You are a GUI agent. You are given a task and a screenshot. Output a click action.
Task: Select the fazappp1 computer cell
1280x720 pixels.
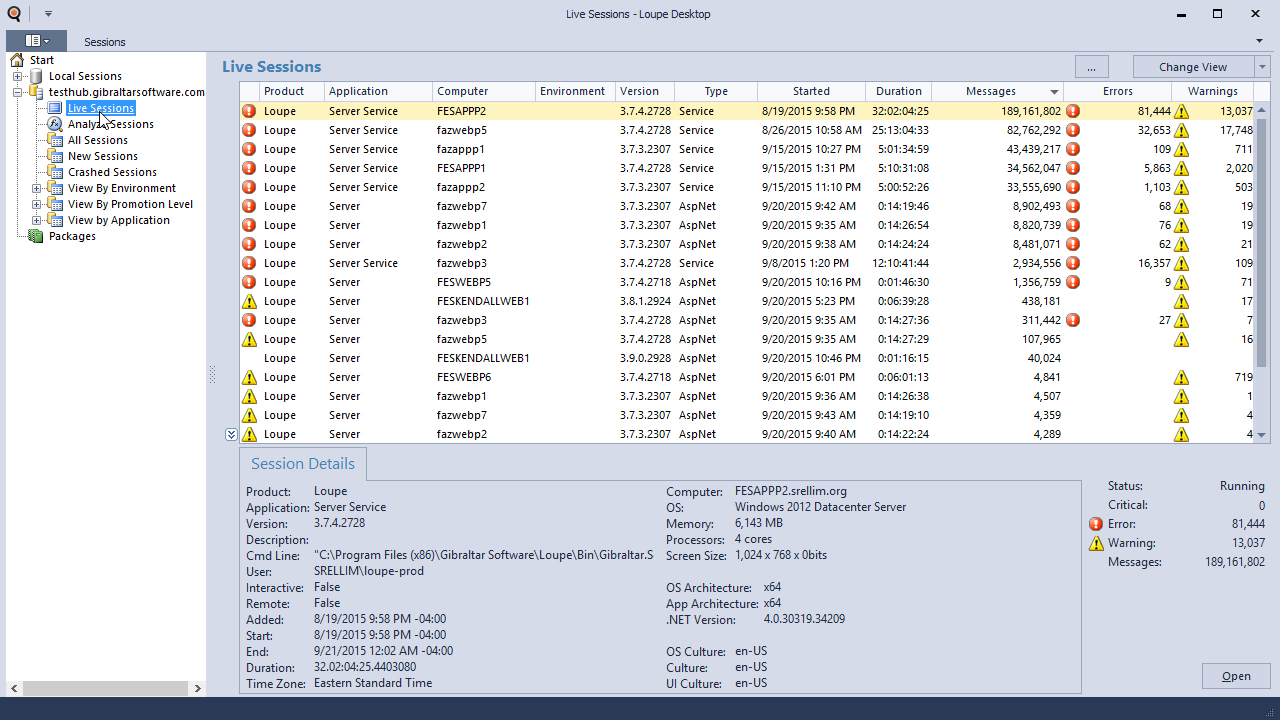pos(483,149)
